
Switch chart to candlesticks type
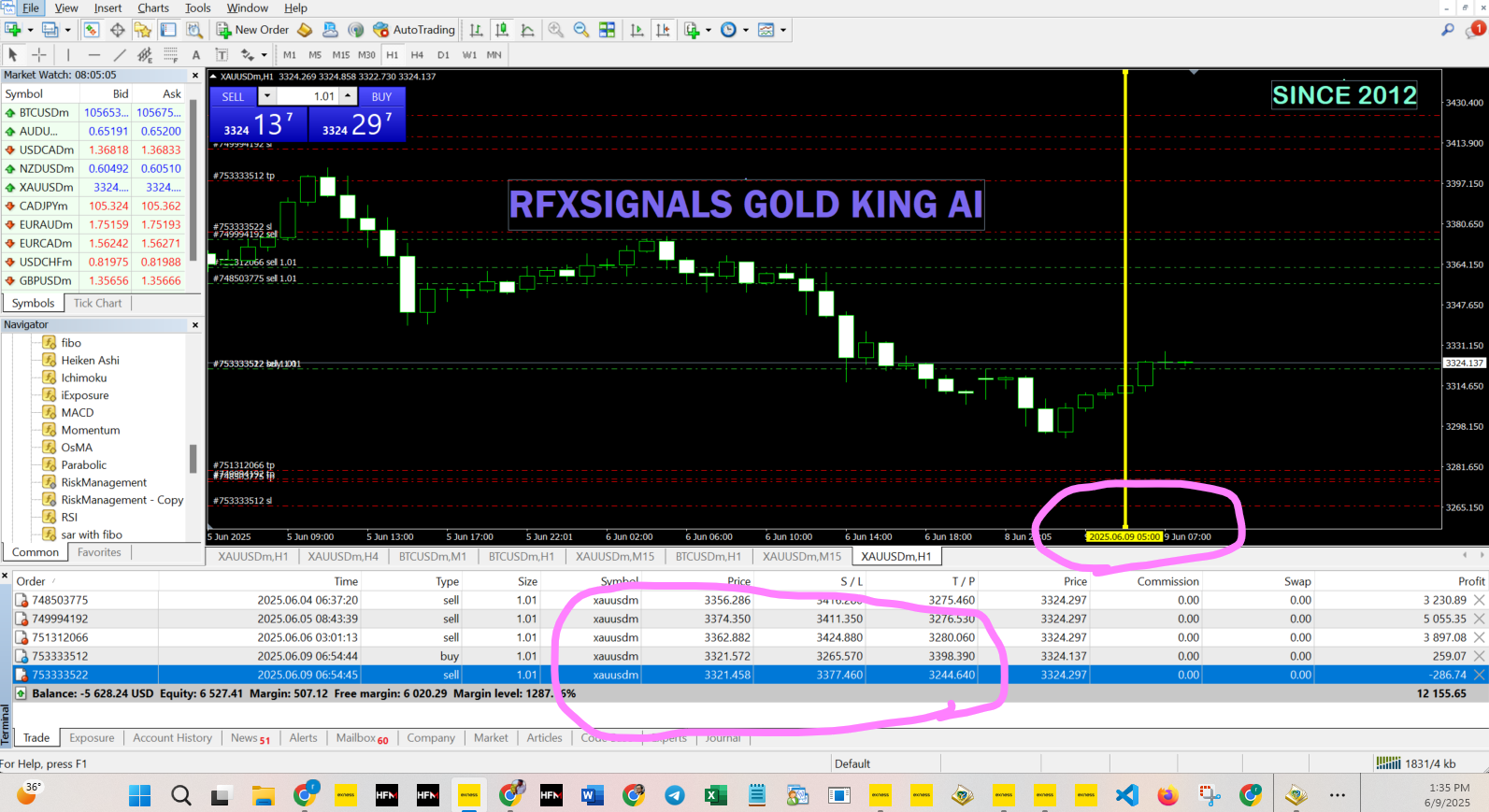[x=502, y=30]
